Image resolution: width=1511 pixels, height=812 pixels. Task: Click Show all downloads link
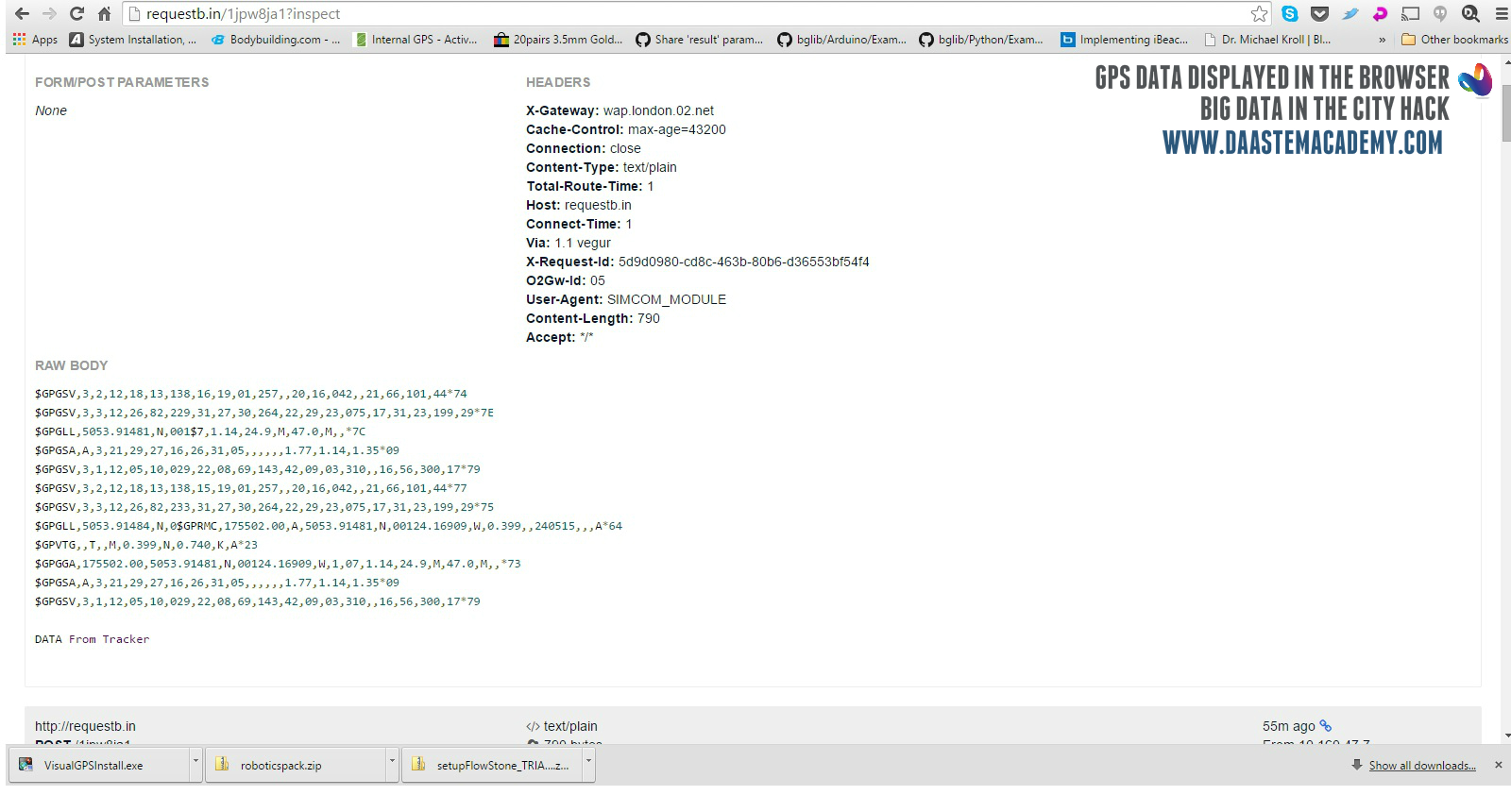coord(1422,766)
